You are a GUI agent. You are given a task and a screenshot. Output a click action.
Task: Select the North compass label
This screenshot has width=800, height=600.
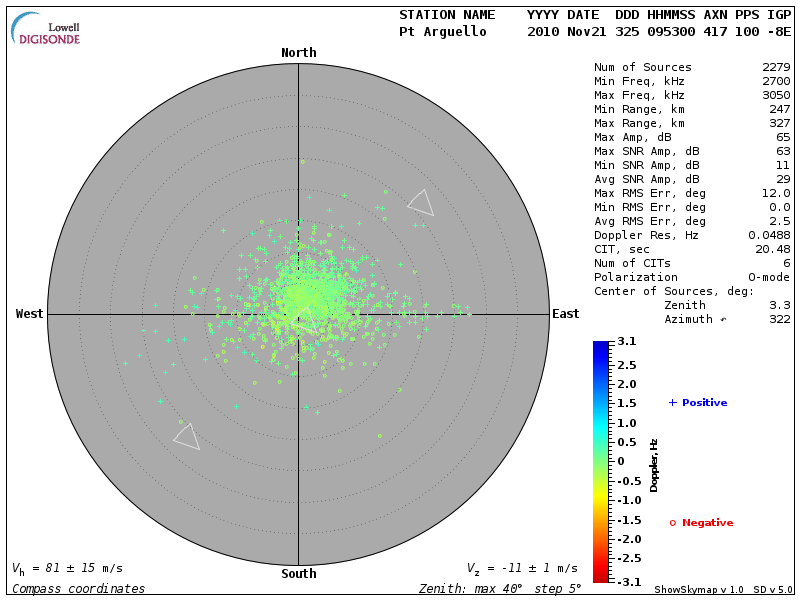pyautogui.click(x=298, y=53)
